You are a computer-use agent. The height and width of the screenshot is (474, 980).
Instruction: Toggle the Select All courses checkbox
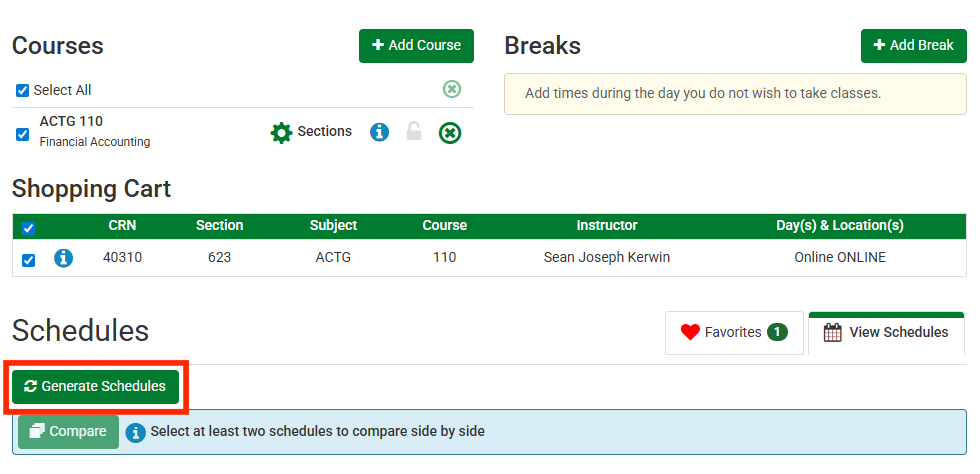(x=23, y=91)
